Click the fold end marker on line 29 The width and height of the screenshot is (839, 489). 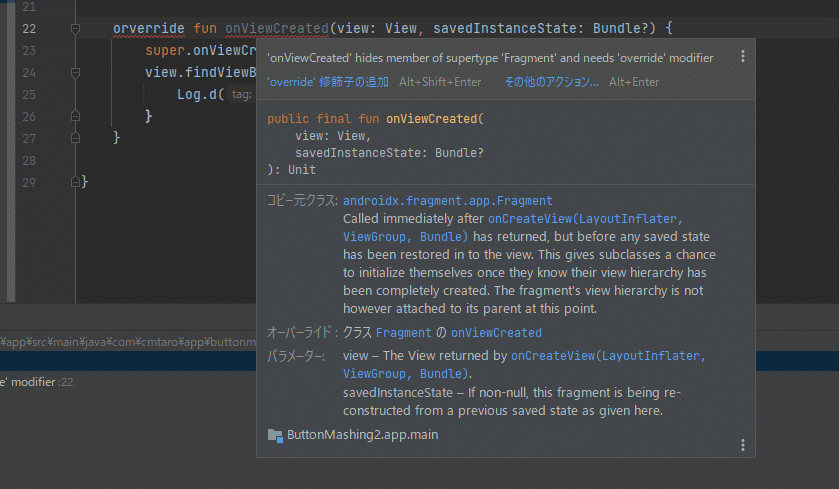point(75,182)
